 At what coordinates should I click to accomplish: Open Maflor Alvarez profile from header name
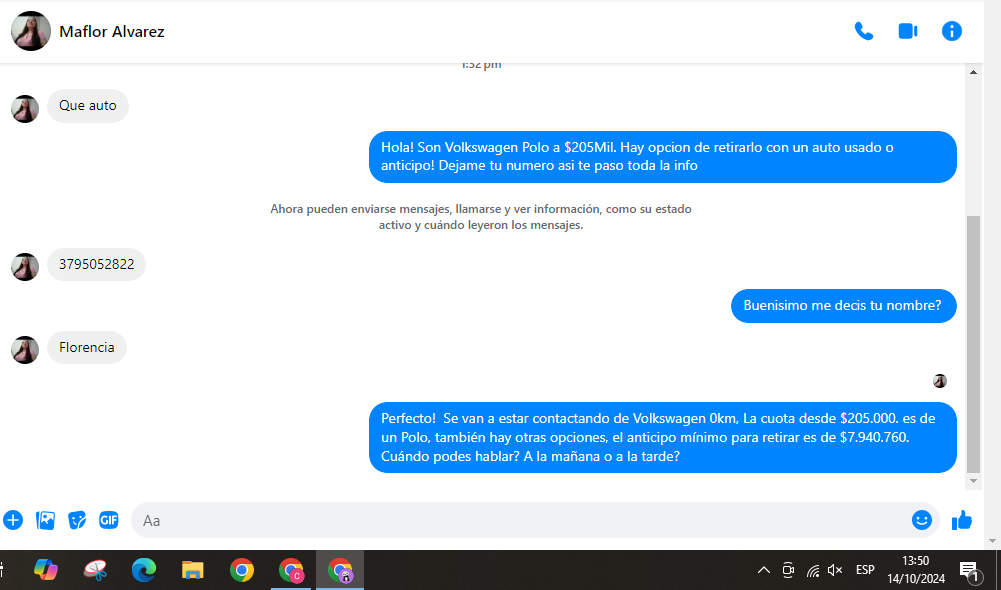point(112,31)
